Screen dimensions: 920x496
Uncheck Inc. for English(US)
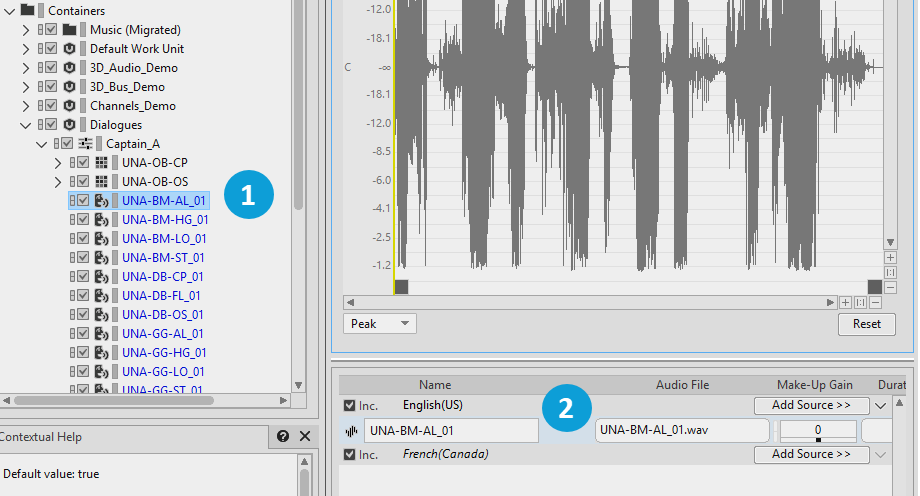pyautogui.click(x=349, y=406)
